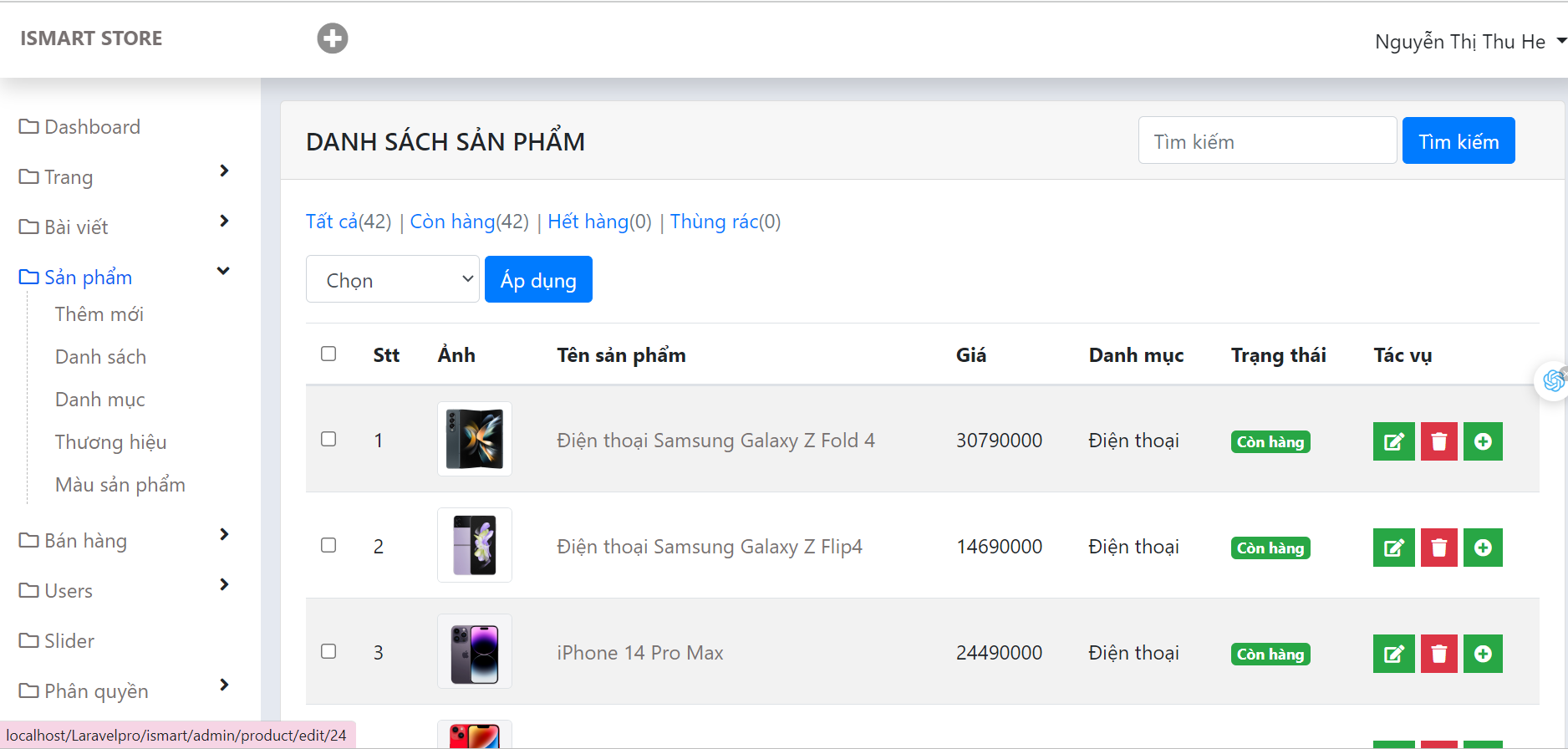The image size is (1568, 749).
Task: Tick the checkbox for iPhone 14 Pro Max
Action: [x=328, y=651]
